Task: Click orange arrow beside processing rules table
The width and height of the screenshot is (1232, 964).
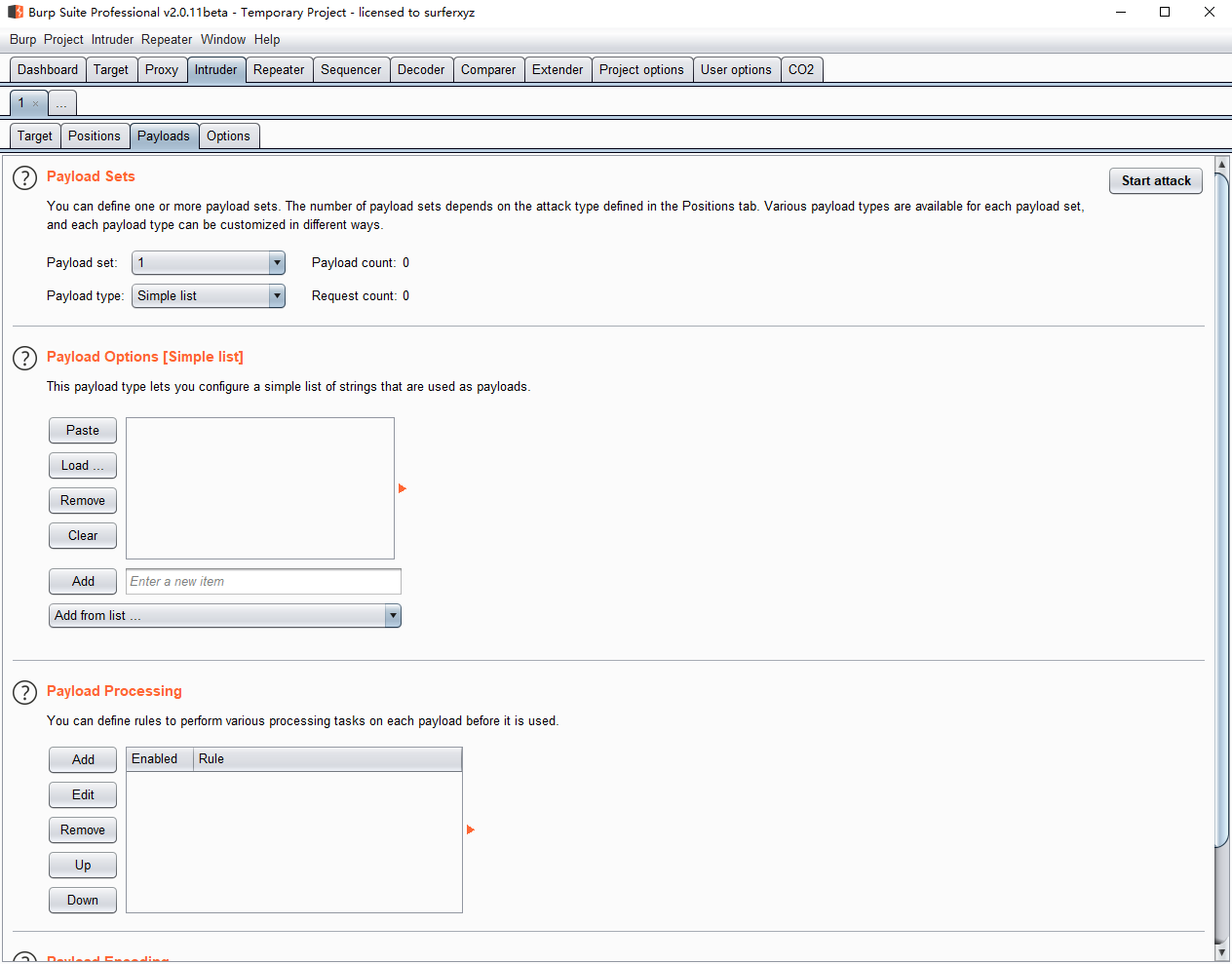Action: (x=470, y=829)
